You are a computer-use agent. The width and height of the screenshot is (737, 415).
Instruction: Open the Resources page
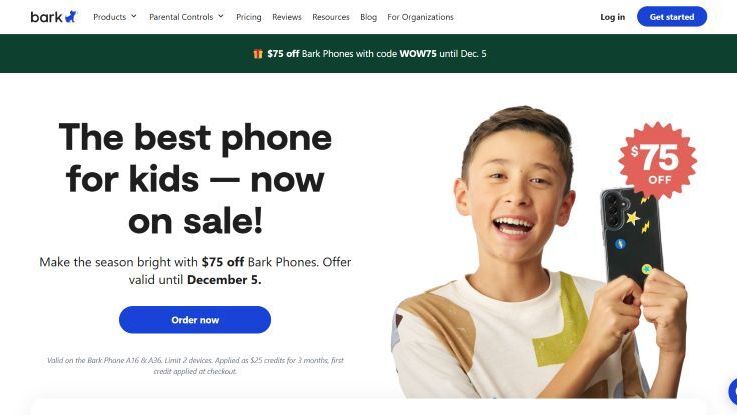[331, 17]
